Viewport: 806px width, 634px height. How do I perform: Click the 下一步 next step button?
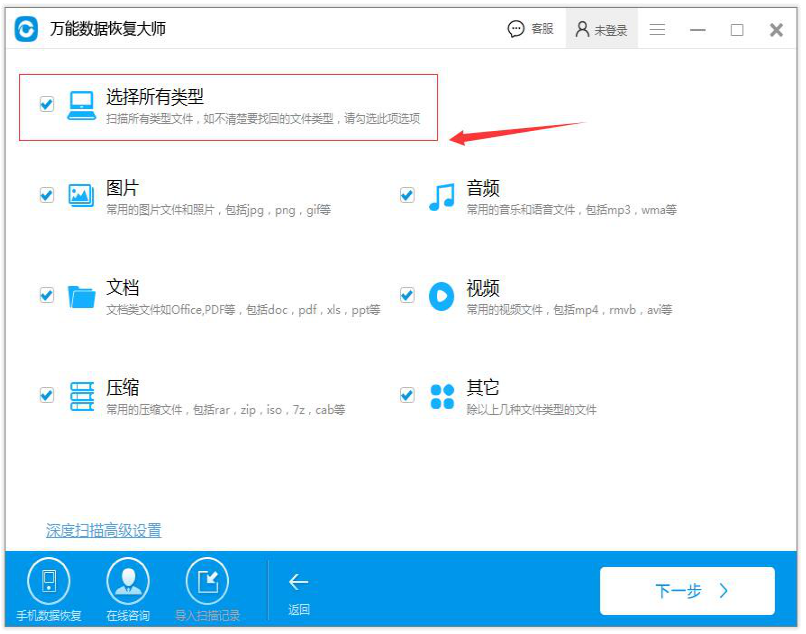click(x=687, y=591)
